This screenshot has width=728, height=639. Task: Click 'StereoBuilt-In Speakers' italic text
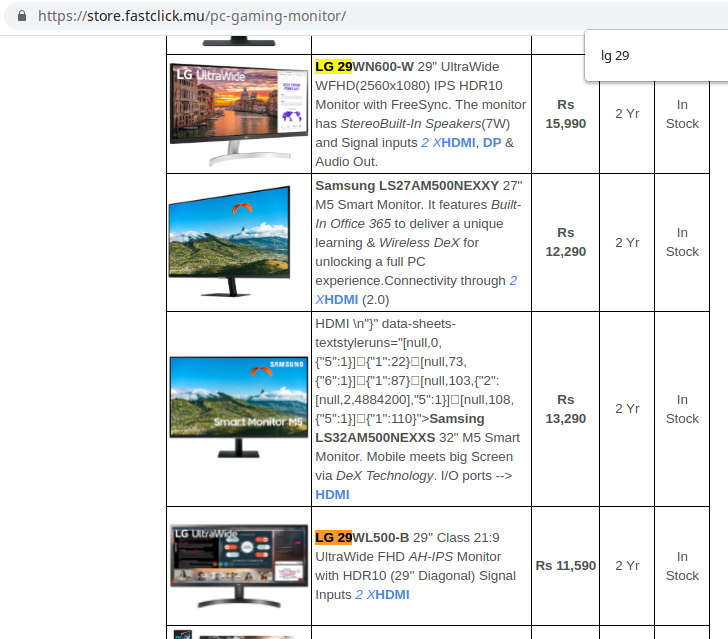(411, 124)
